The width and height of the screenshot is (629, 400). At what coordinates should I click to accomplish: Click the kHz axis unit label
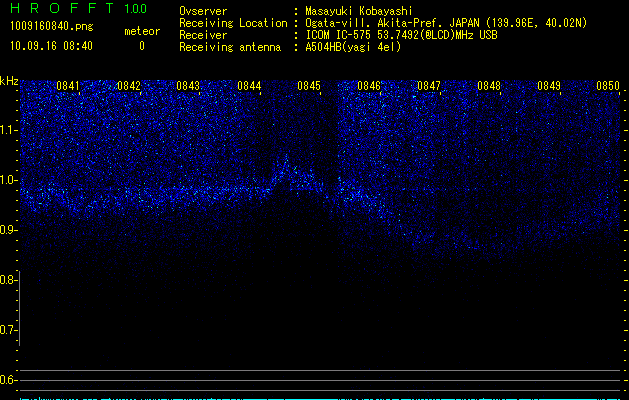[9, 81]
